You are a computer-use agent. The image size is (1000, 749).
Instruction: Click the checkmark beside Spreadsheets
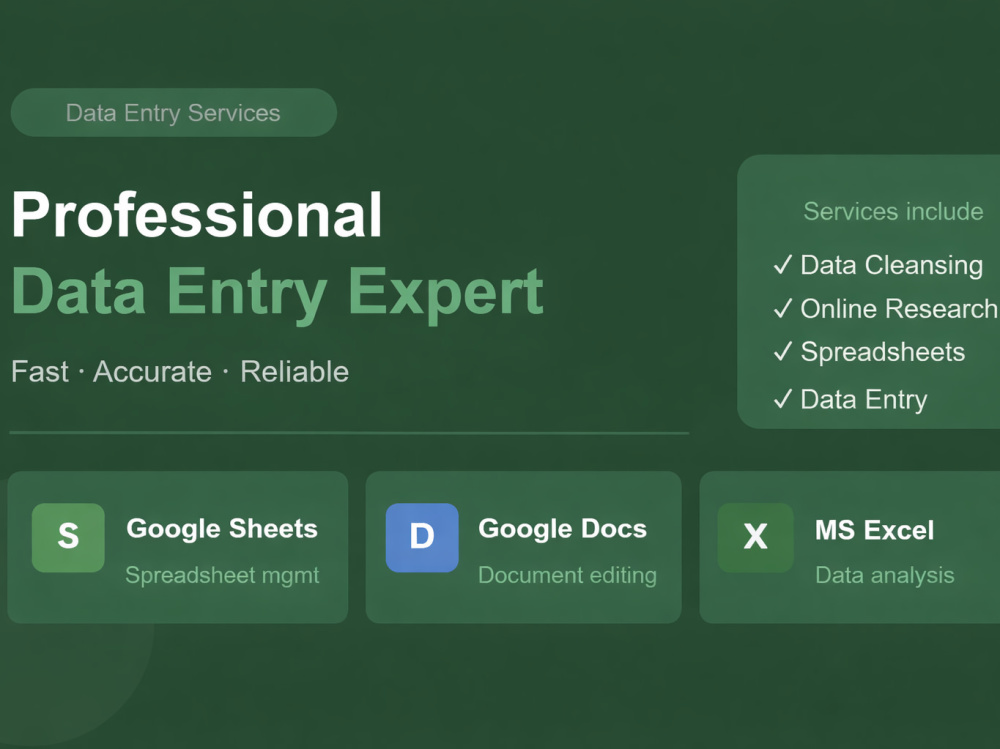[783, 351]
